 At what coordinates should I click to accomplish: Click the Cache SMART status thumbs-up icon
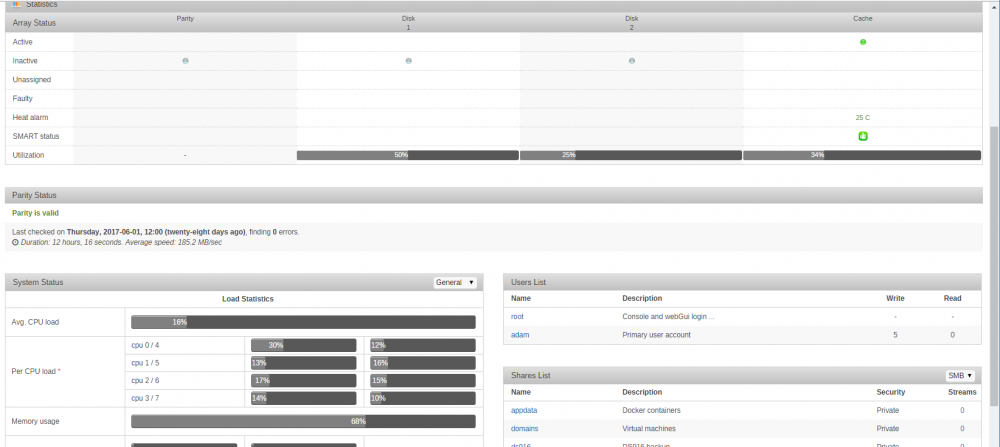[x=863, y=136]
